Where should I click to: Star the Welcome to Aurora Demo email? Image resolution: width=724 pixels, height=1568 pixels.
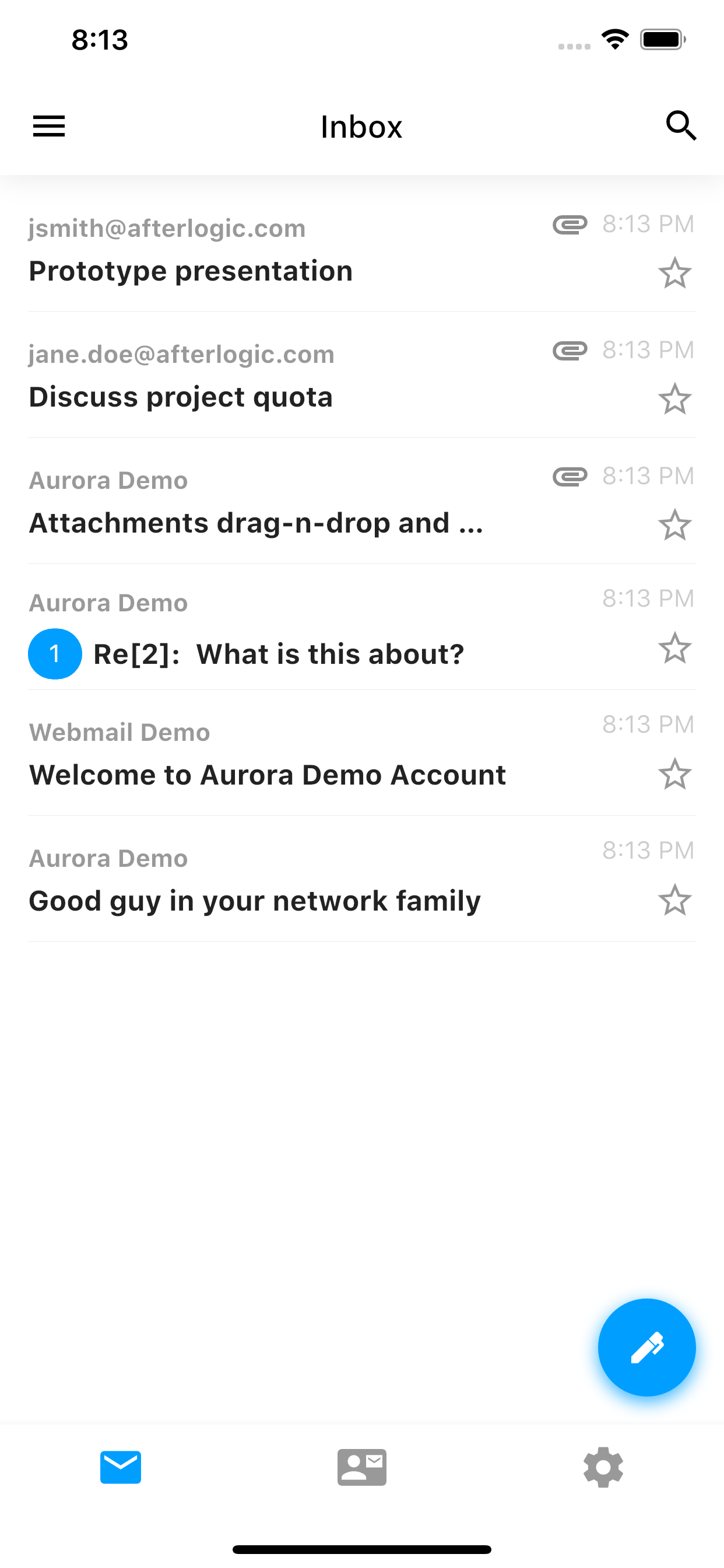pyautogui.click(x=674, y=773)
